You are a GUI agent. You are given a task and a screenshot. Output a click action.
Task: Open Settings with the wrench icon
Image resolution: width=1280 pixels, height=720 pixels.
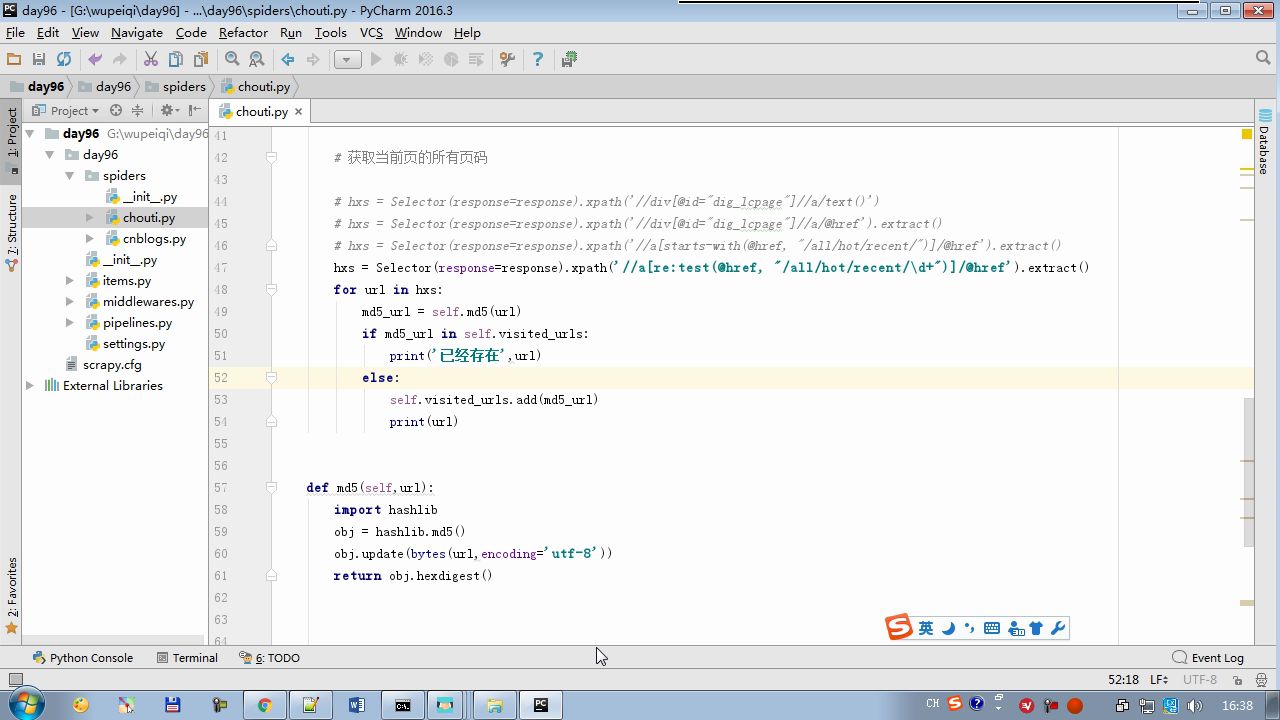507,59
